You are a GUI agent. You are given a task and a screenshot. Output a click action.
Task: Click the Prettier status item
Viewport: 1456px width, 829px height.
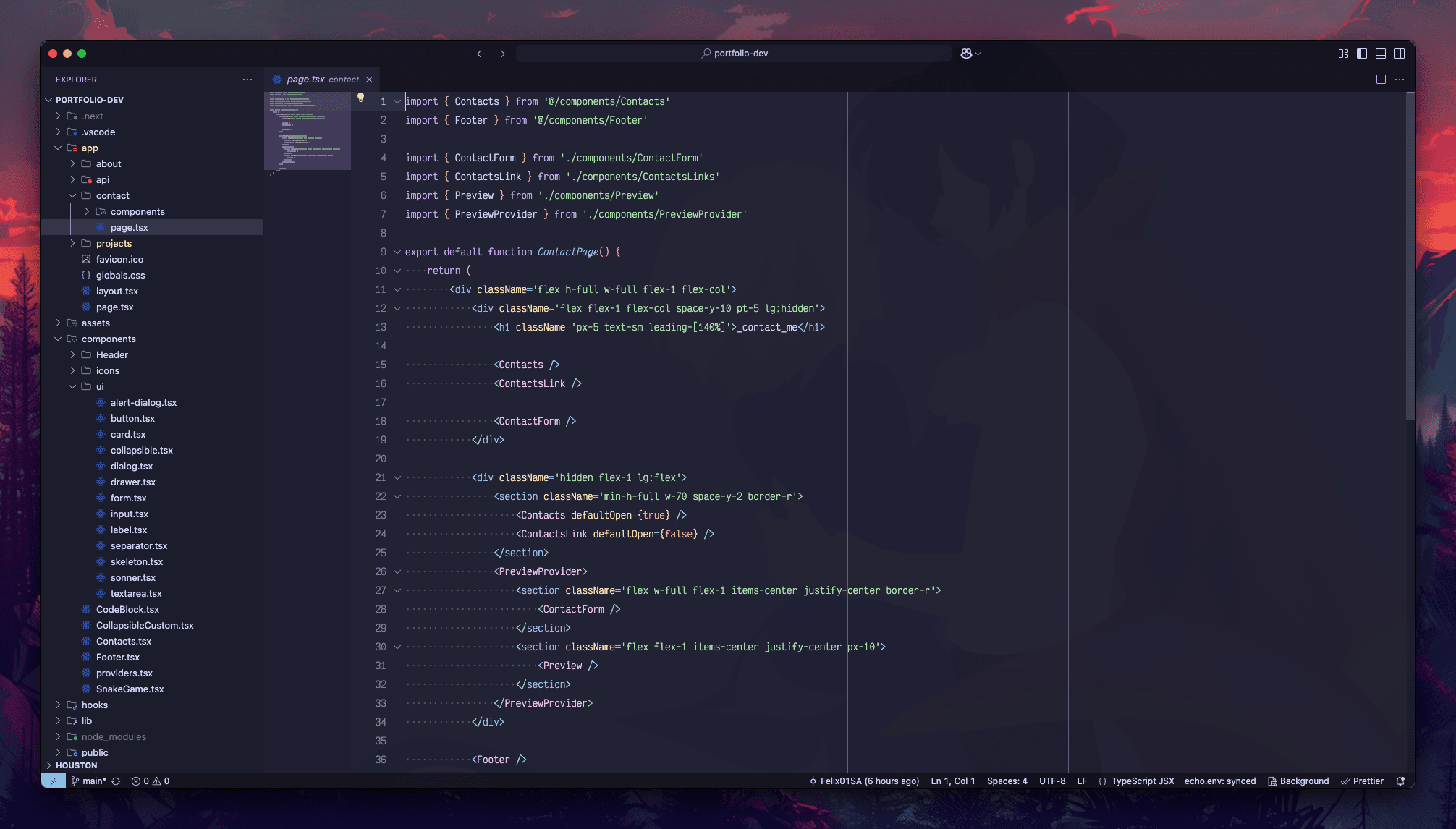point(1362,781)
